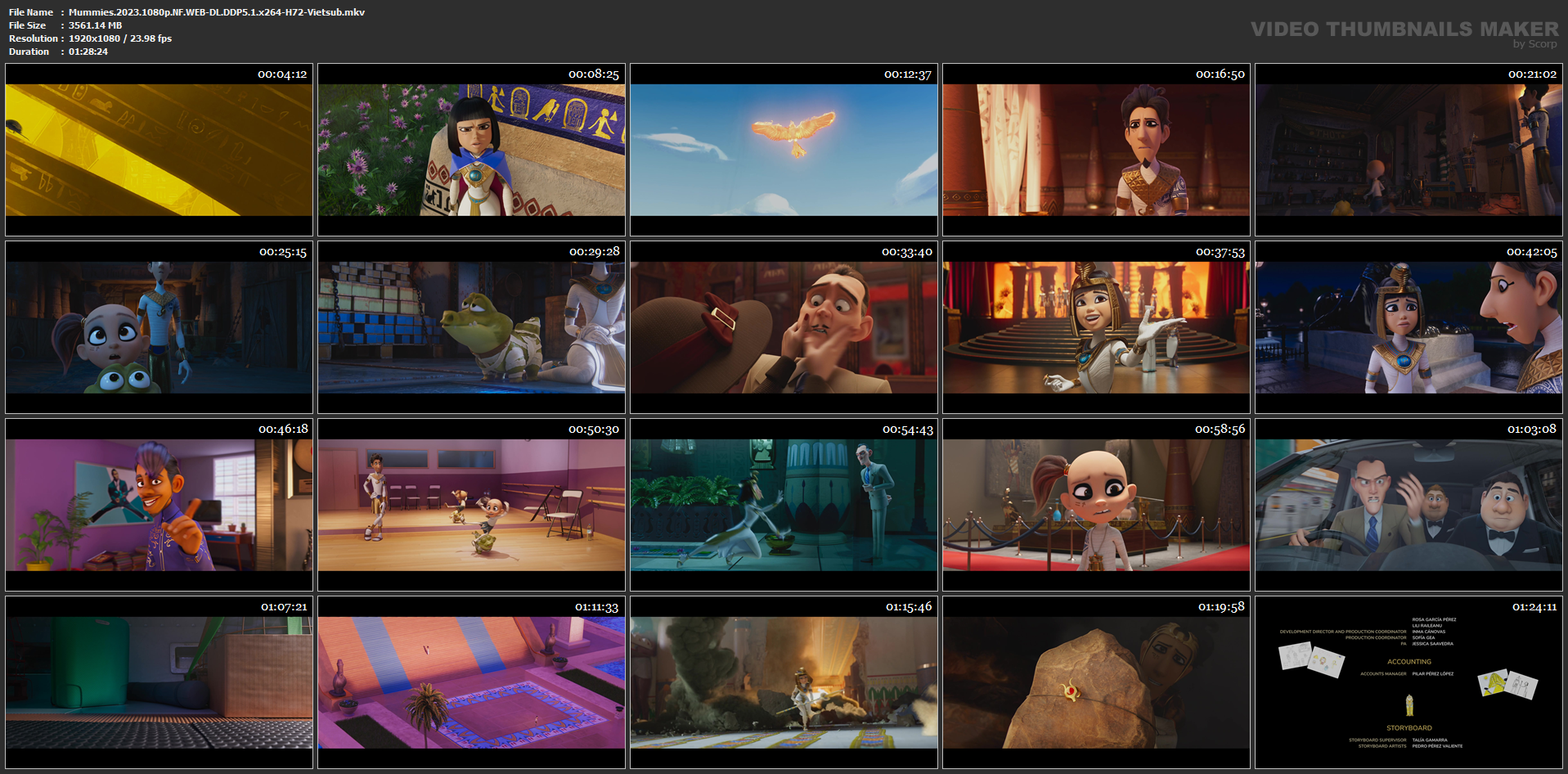The width and height of the screenshot is (1568, 774).
Task: Click the resolution 1920x1080 / 23.98 fps value
Action: (x=120, y=38)
